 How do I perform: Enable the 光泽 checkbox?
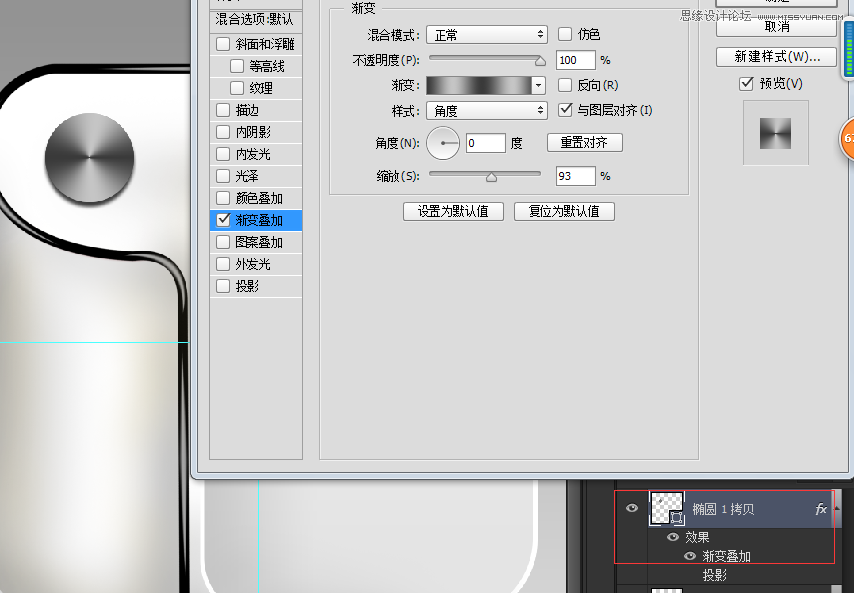(x=223, y=176)
